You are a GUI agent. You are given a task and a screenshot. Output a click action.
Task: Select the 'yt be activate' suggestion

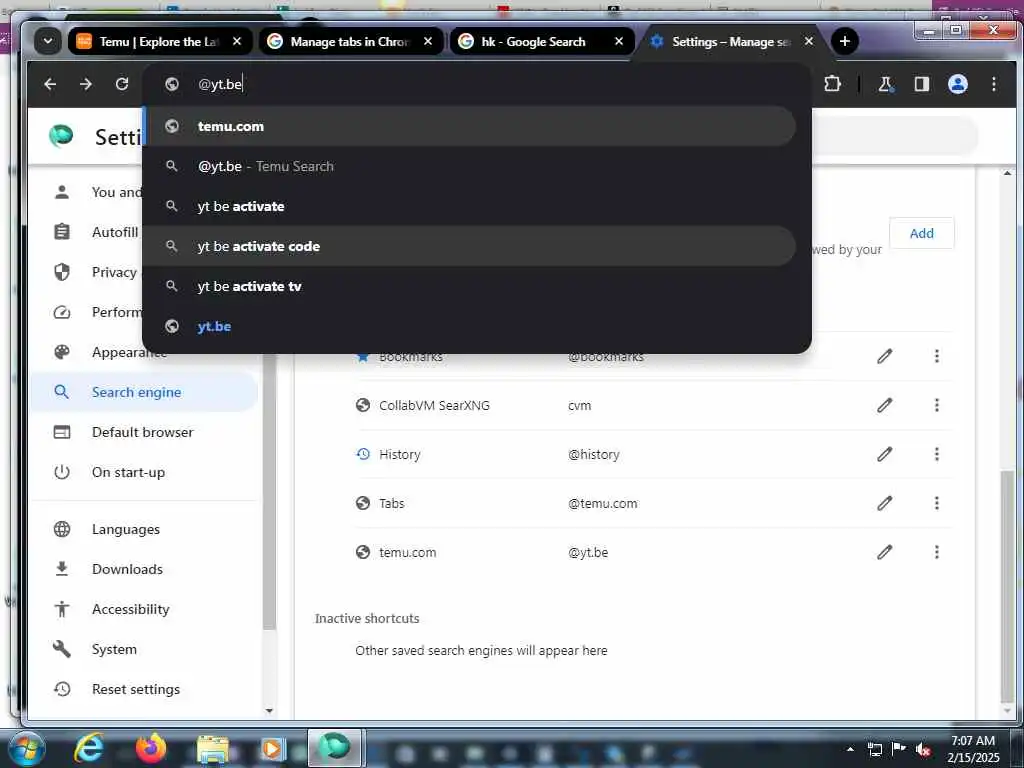tap(469, 206)
